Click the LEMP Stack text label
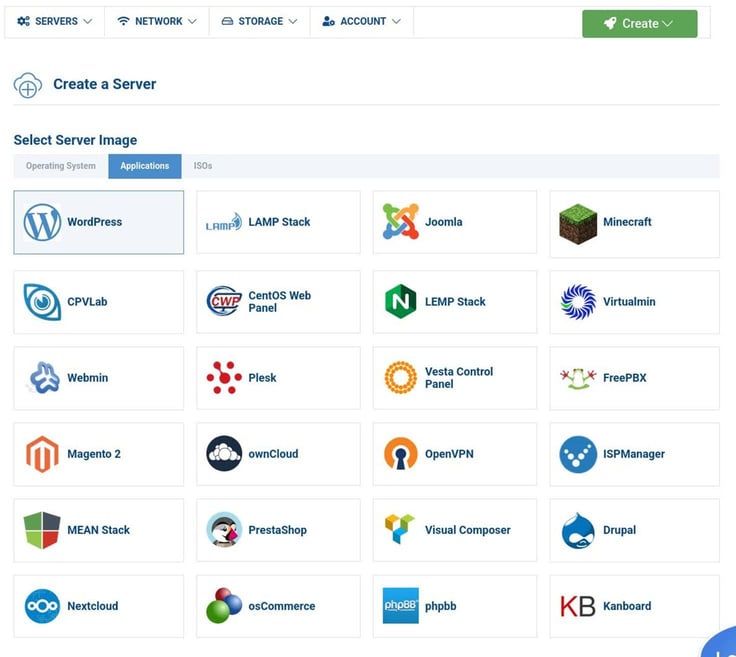This screenshot has height=657, width=736. tap(455, 302)
